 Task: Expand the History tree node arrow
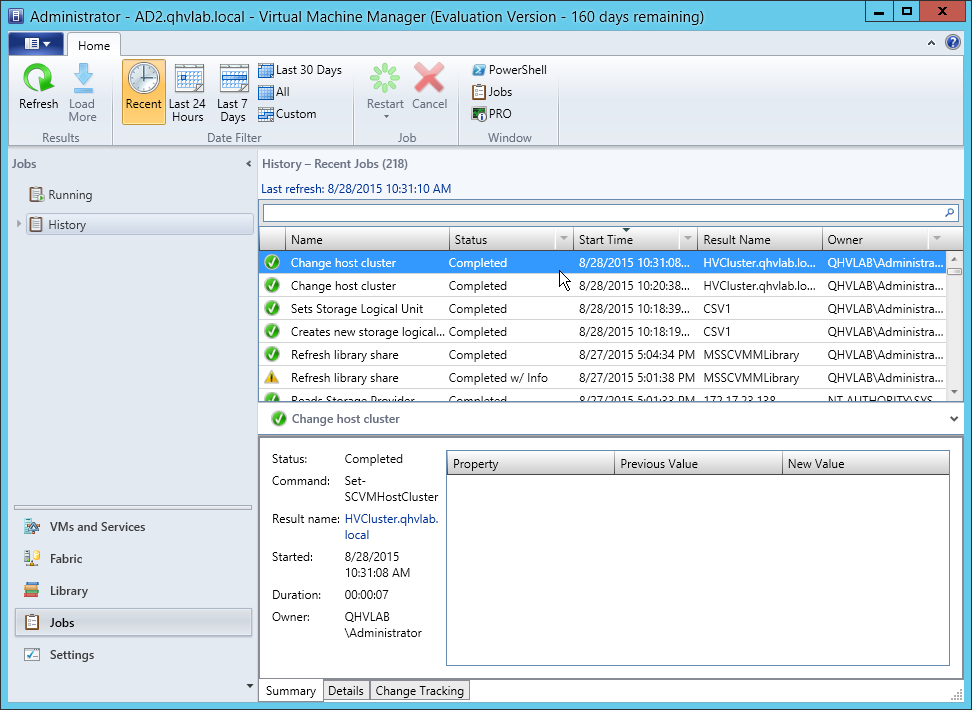[19, 224]
